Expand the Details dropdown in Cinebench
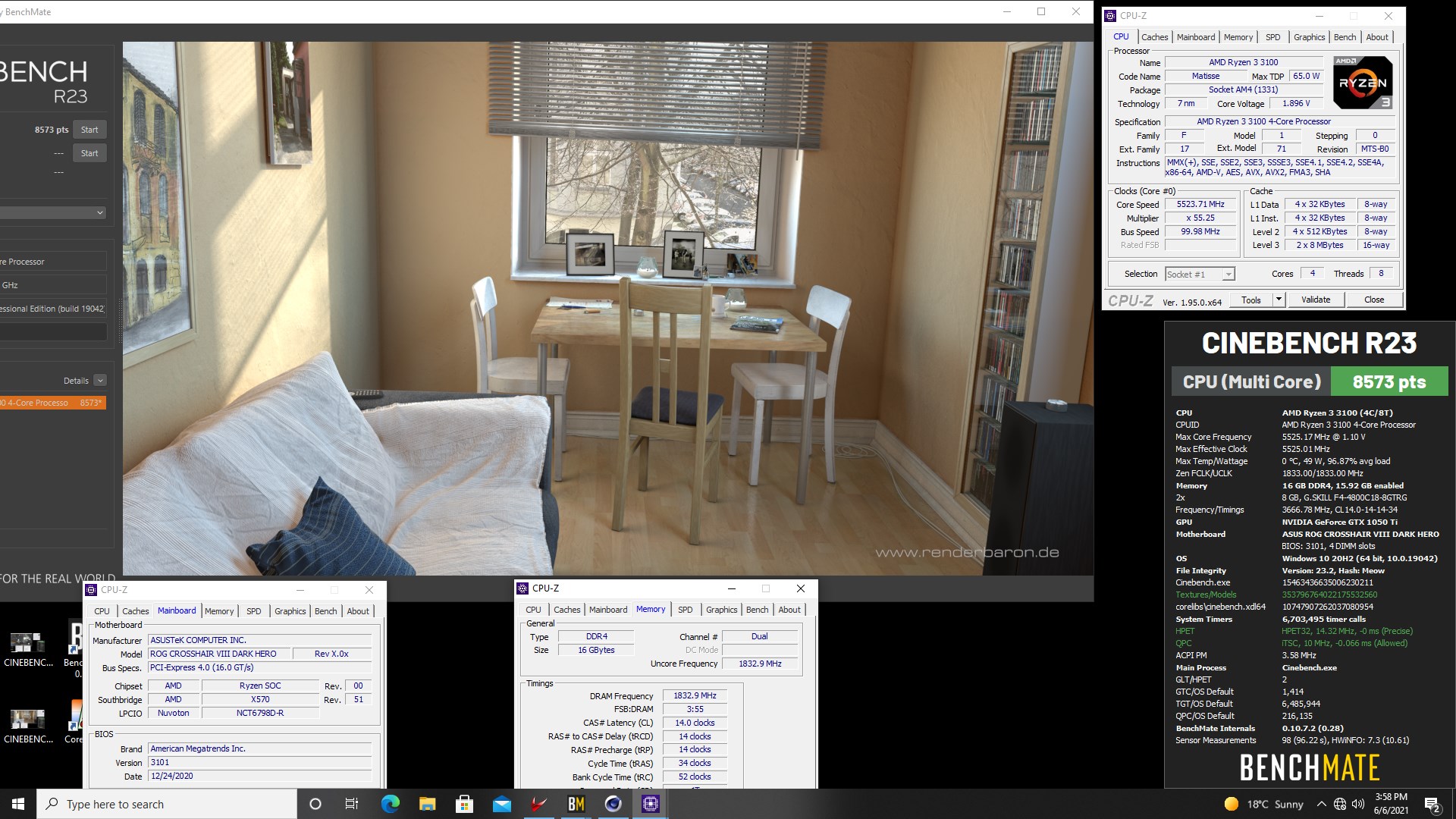The width and height of the screenshot is (1456, 819). tap(100, 381)
